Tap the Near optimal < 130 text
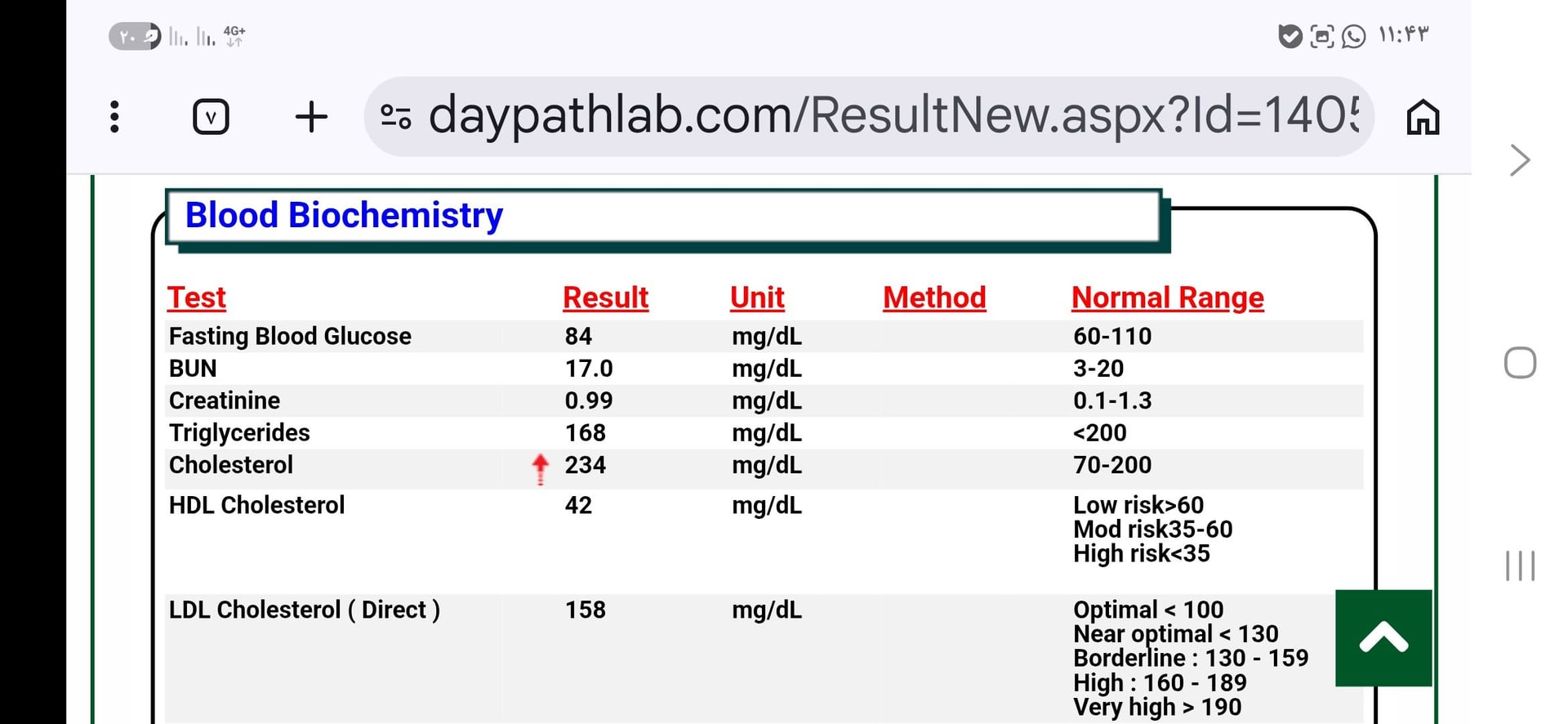This screenshot has width=1568, height=724. click(1176, 634)
